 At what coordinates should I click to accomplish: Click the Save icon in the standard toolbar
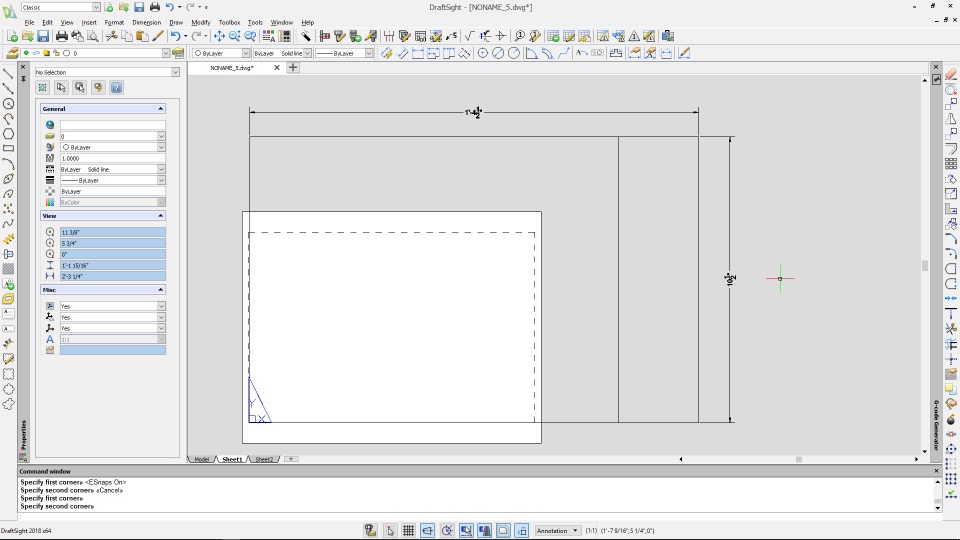tap(43, 37)
